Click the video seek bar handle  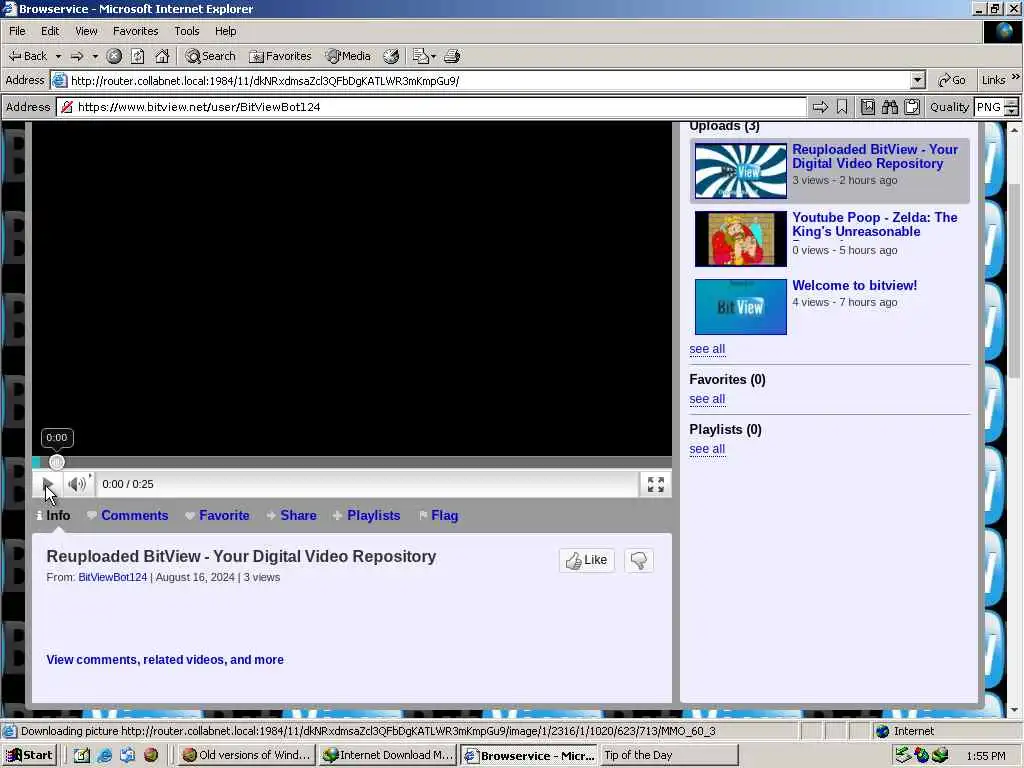tap(57, 462)
